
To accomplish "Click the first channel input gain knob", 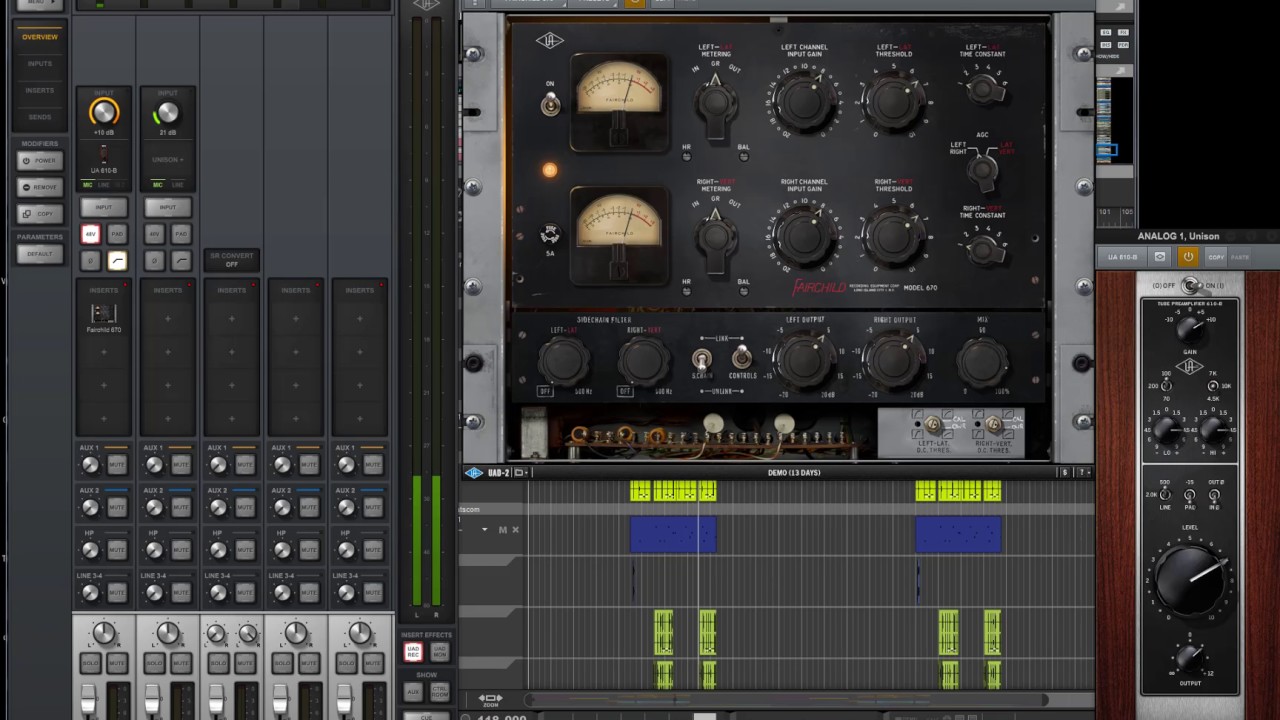I will 104,113.
